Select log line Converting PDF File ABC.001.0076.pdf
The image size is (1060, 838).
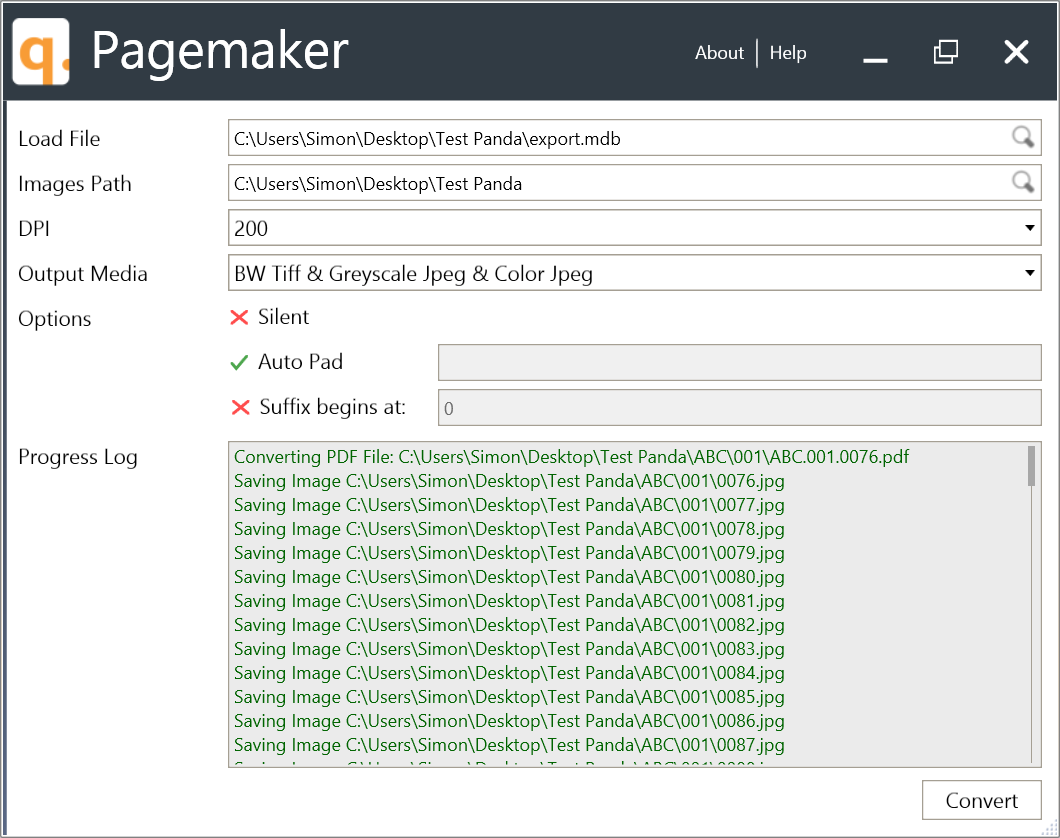pos(571,457)
